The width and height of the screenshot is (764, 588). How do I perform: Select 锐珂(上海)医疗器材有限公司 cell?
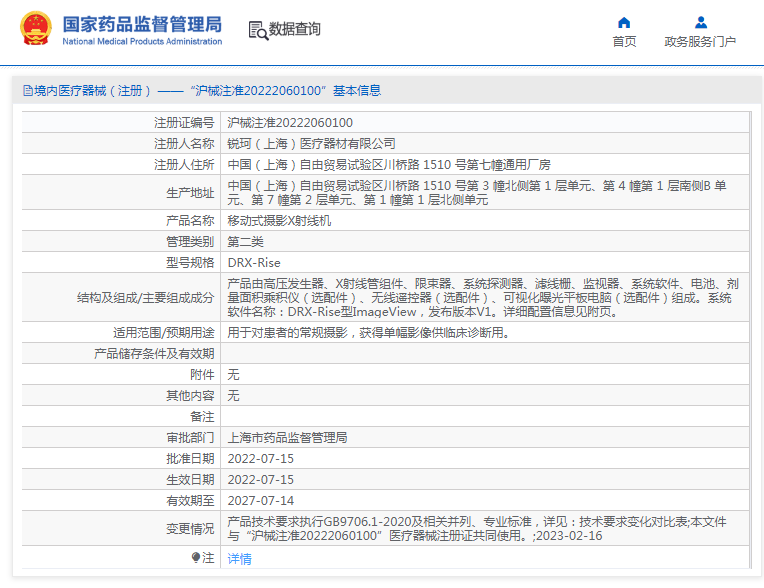point(311,144)
